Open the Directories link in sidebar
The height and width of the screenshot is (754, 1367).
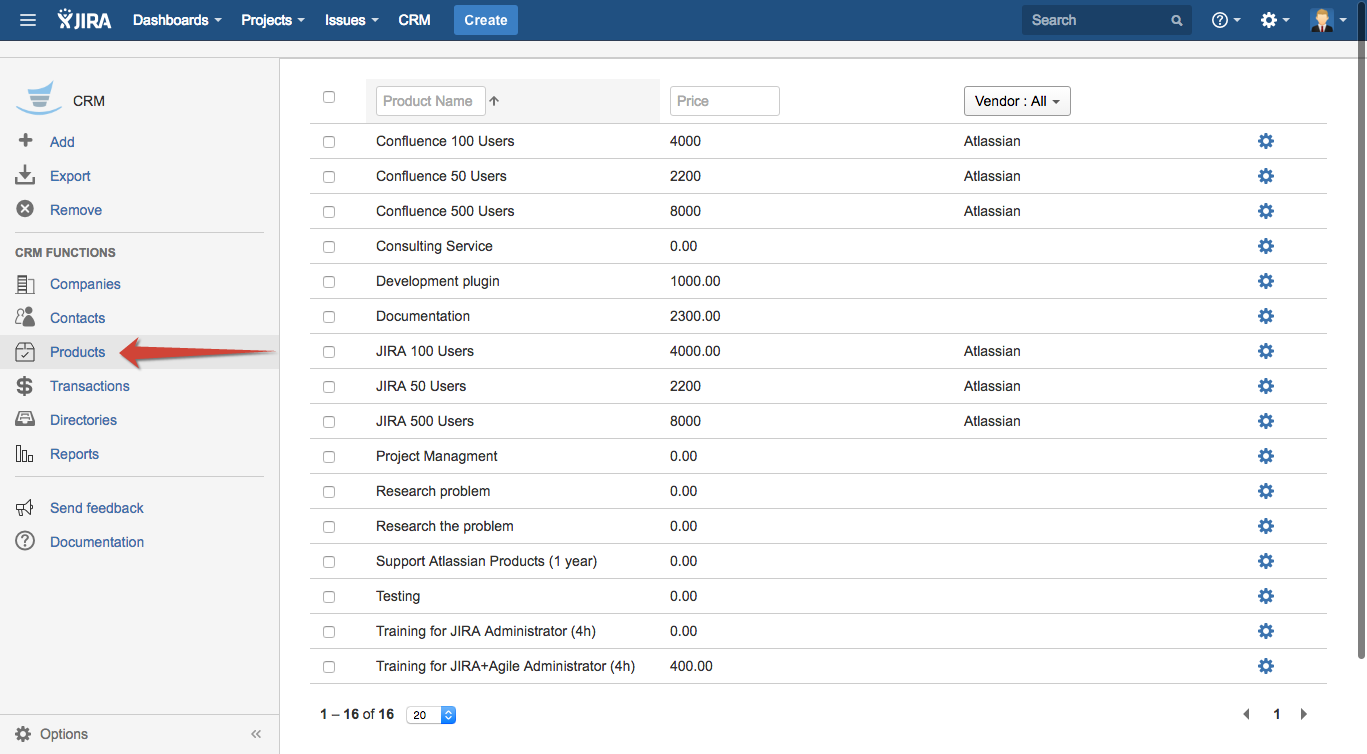click(83, 420)
